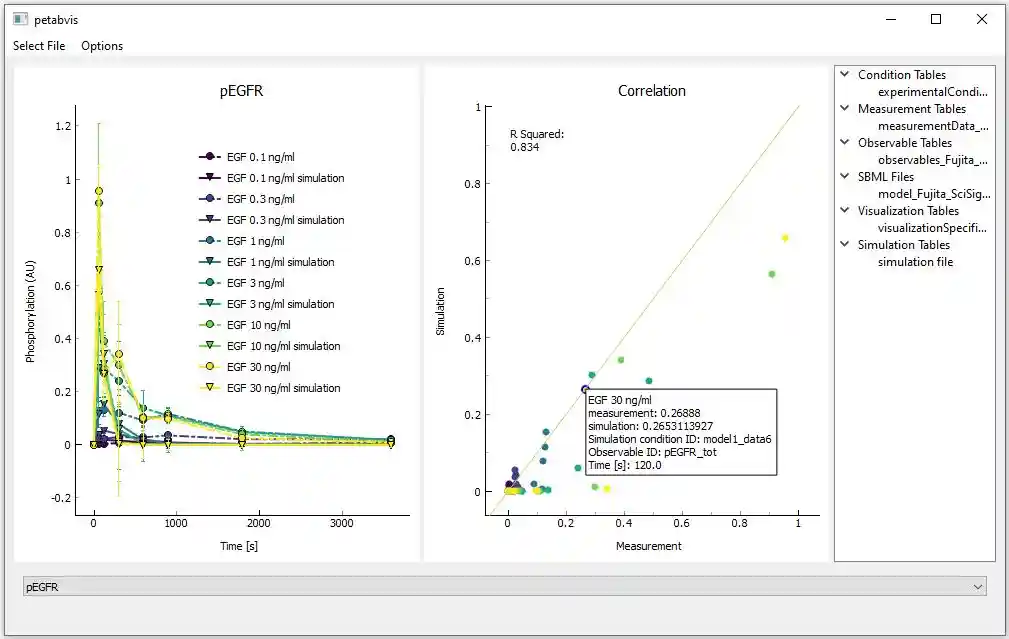Viewport: 1009px width, 639px height.
Task: Click the EGF 10 ng/ml simulation legend entry
Action: tap(270, 346)
